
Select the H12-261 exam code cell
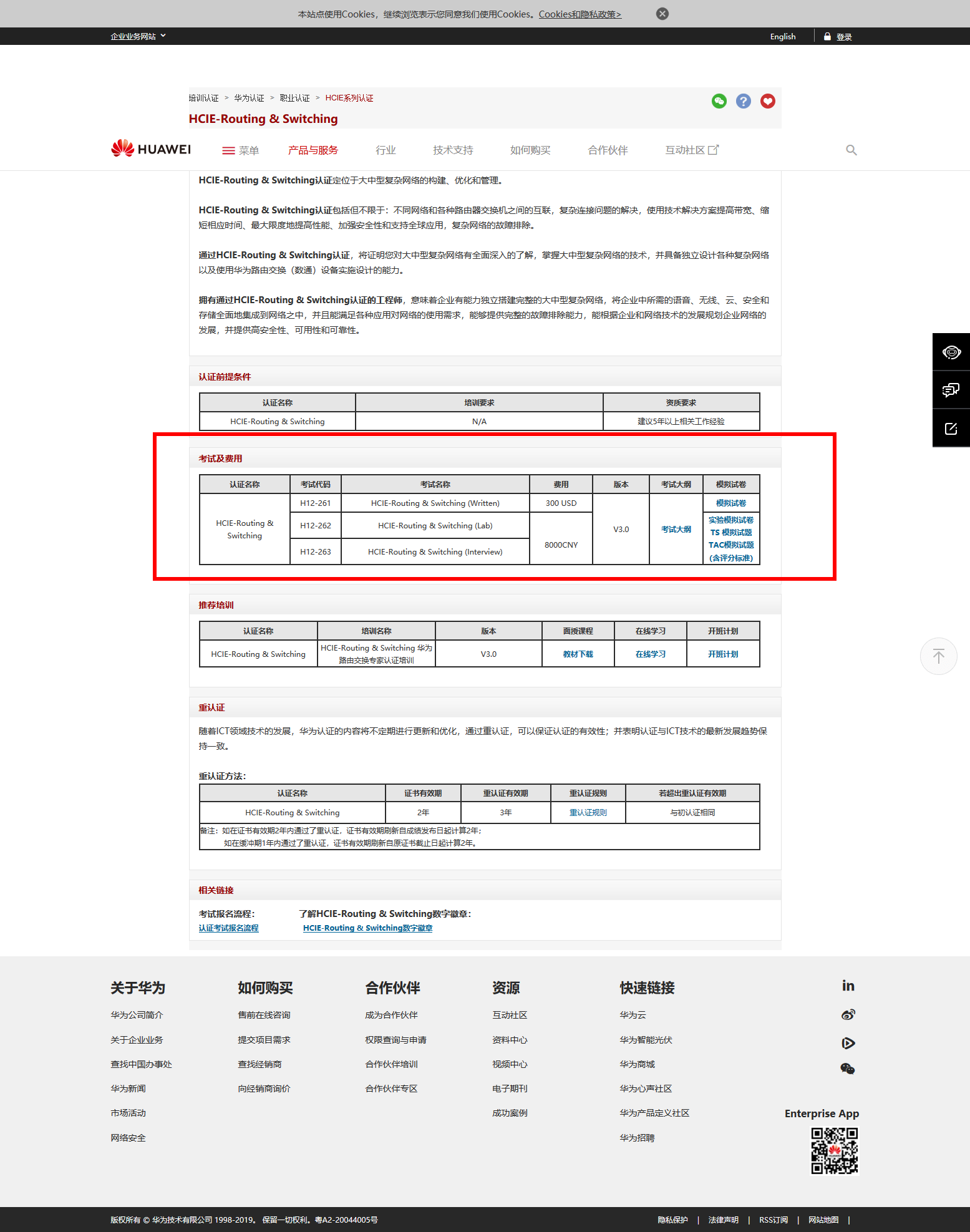point(316,503)
